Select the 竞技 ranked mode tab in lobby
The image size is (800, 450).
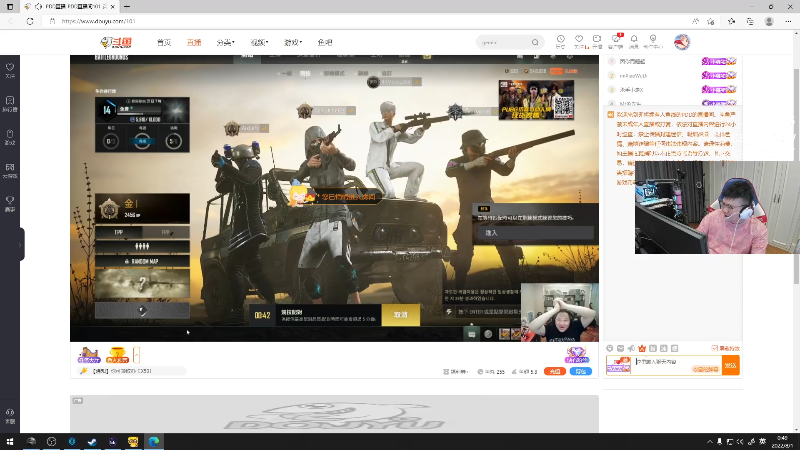point(305,73)
